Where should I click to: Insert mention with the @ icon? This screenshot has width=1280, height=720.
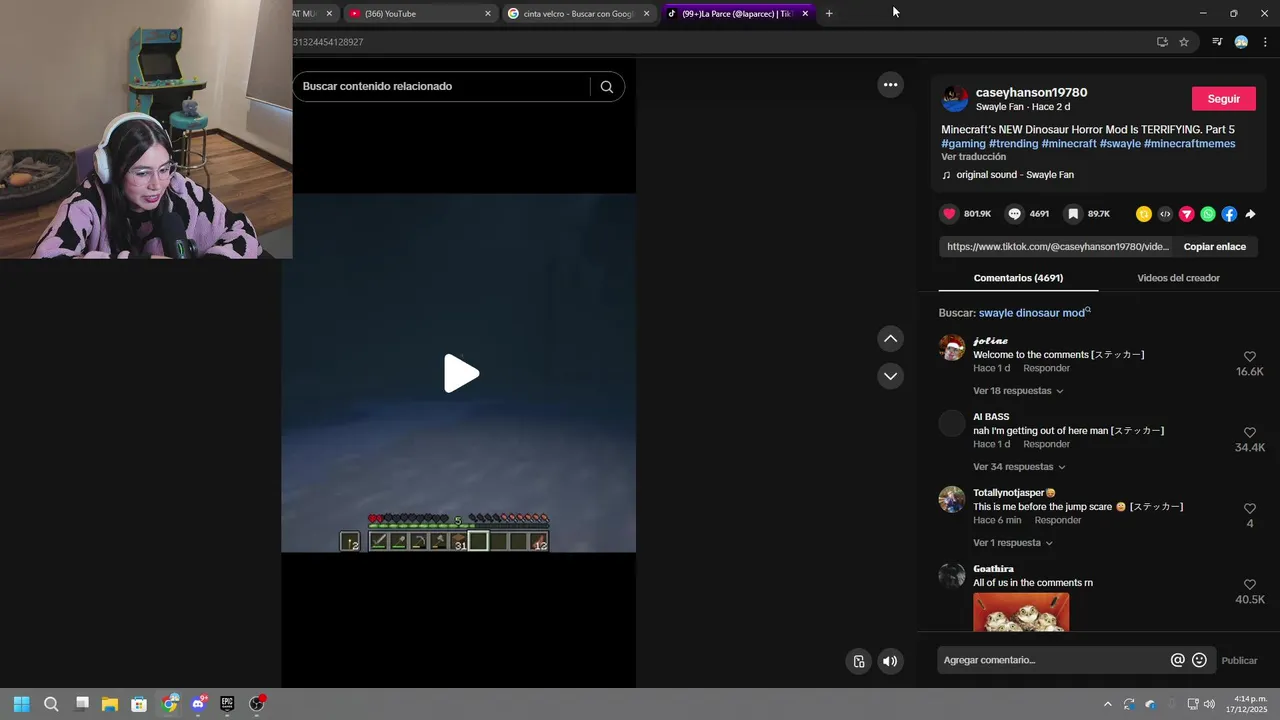point(1178,660)
